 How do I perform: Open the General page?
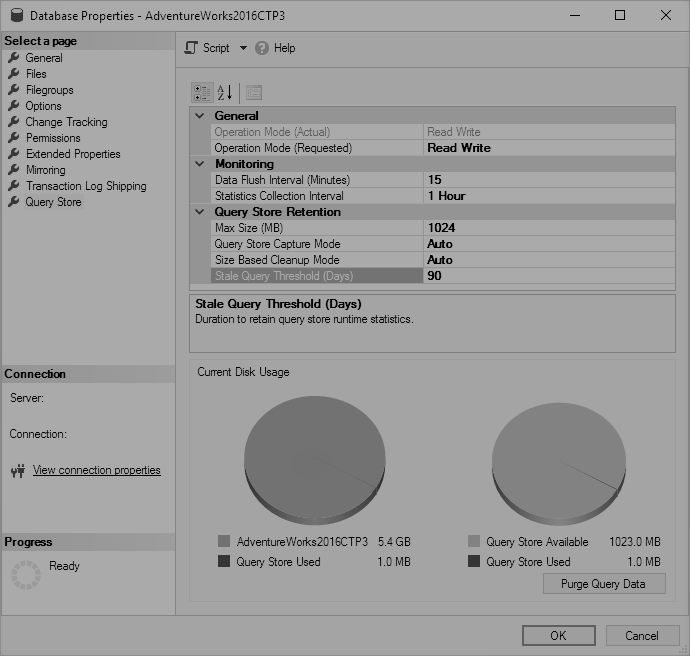[x=44, y=58]
